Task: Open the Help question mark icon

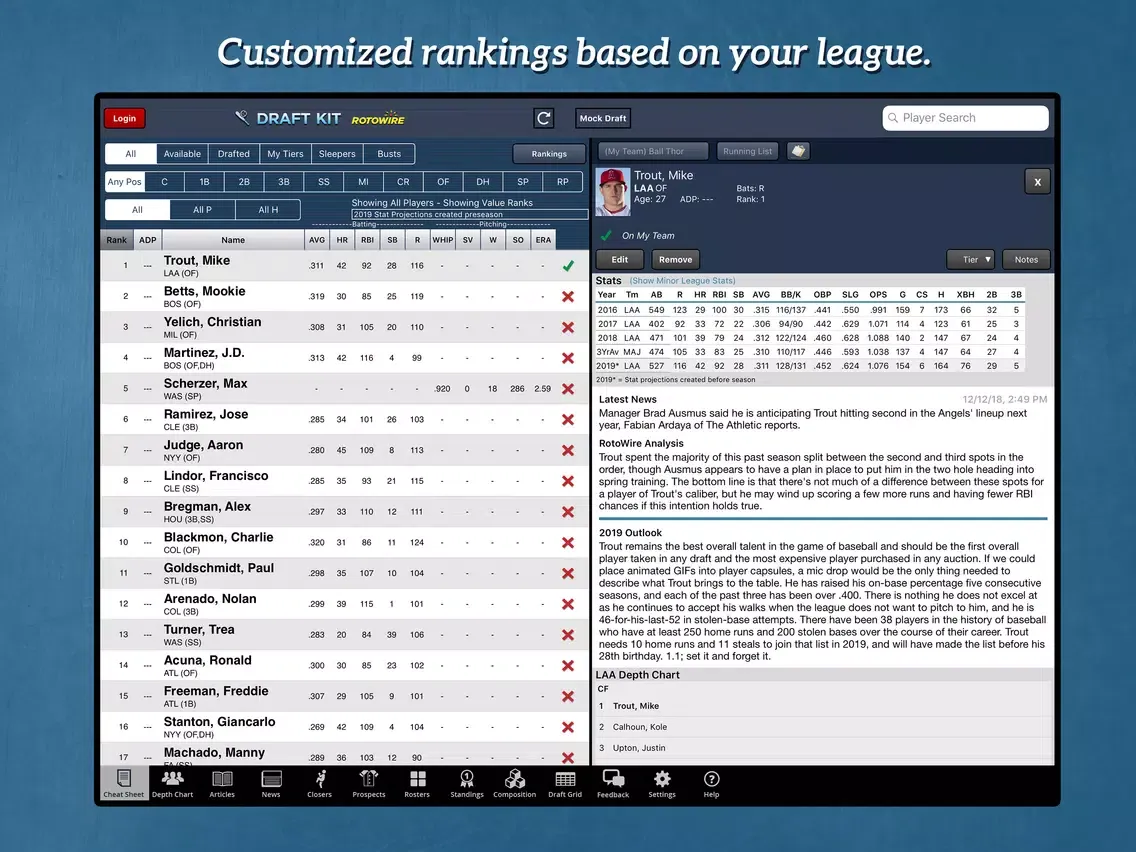Action: (x=711, y=784)
